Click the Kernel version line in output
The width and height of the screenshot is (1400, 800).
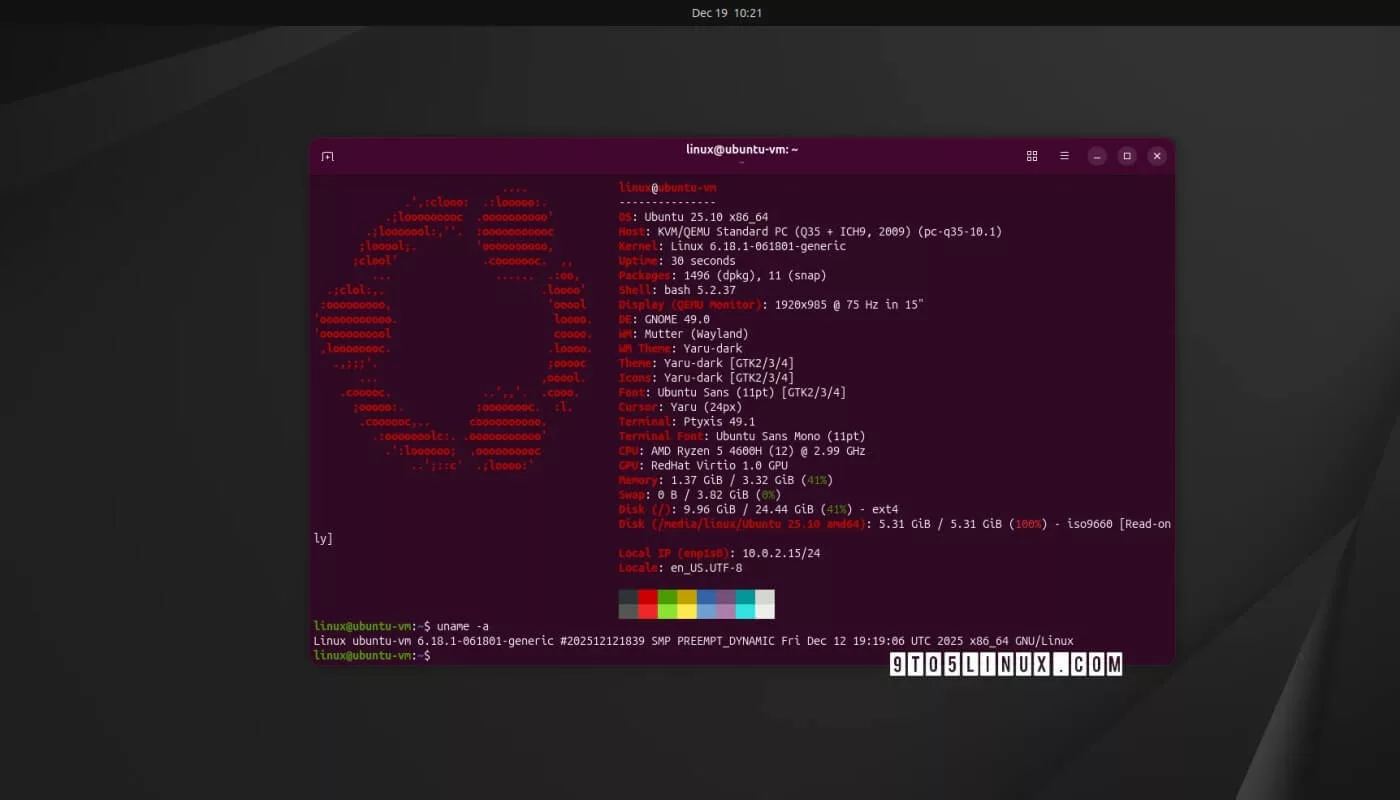(732, 246)
